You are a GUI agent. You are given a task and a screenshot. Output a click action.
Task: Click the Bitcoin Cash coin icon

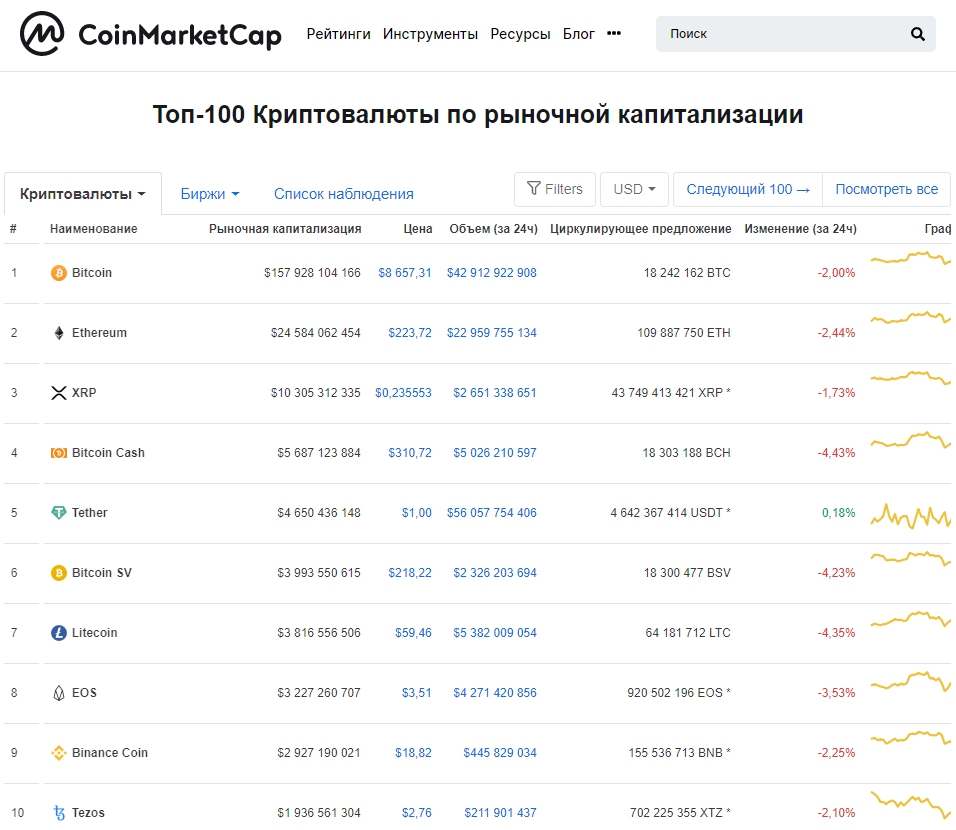[x=58, y=452]
